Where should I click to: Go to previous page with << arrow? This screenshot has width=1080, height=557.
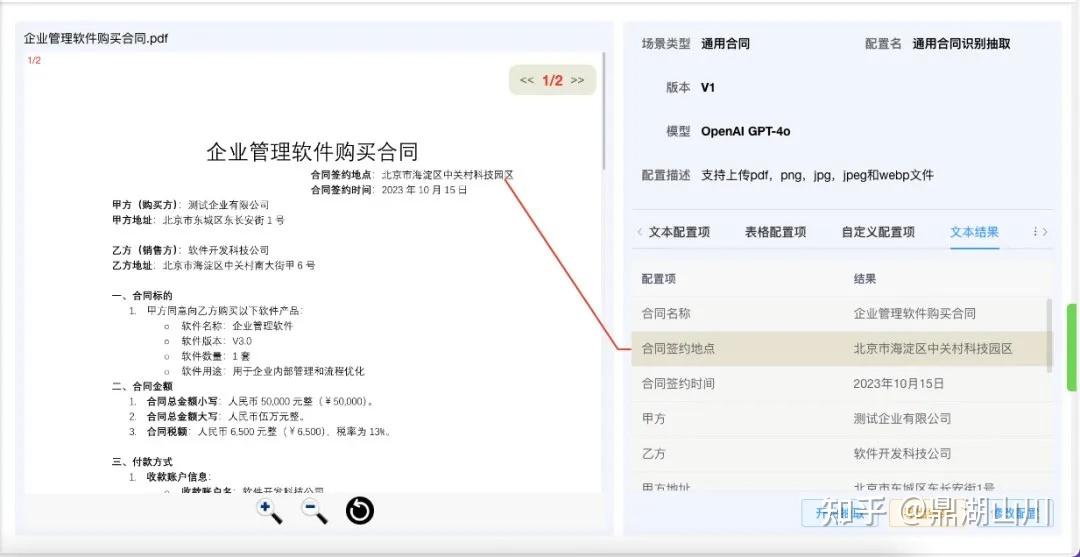pyautogui.click(x=527, y=81)
